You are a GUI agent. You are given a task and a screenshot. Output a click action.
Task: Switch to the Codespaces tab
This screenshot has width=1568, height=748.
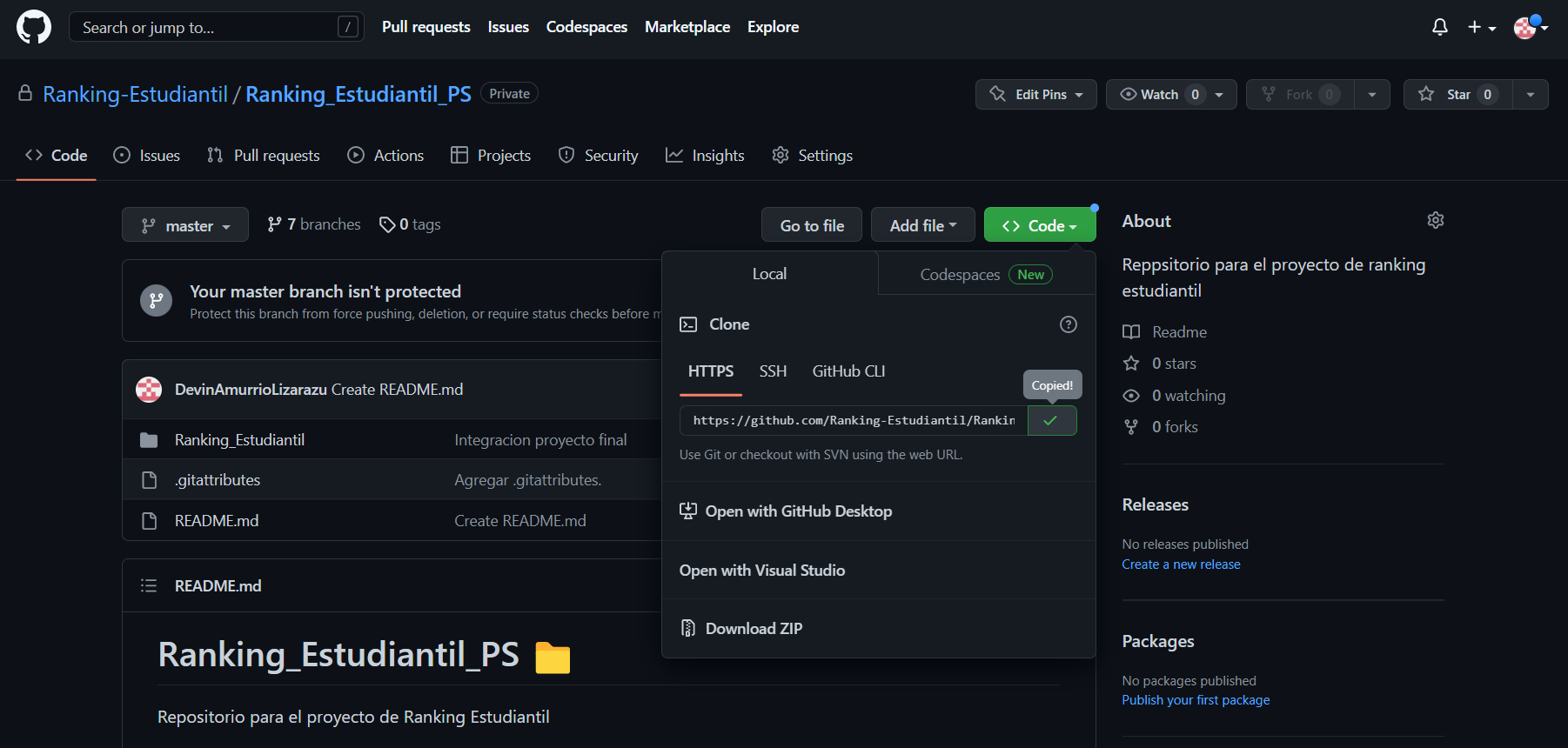click(986, 274)
